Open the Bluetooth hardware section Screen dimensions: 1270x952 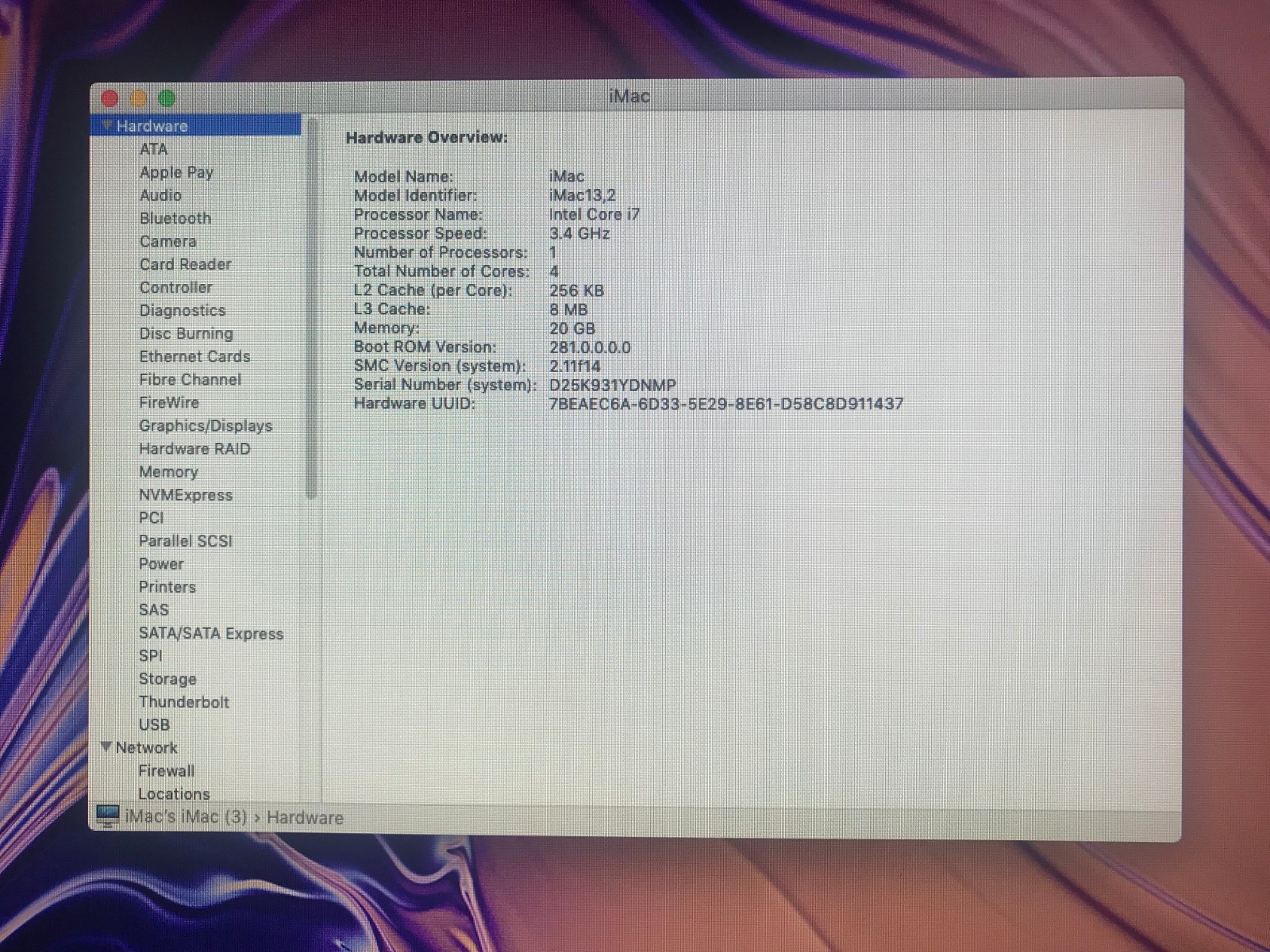tap(175, 218)
